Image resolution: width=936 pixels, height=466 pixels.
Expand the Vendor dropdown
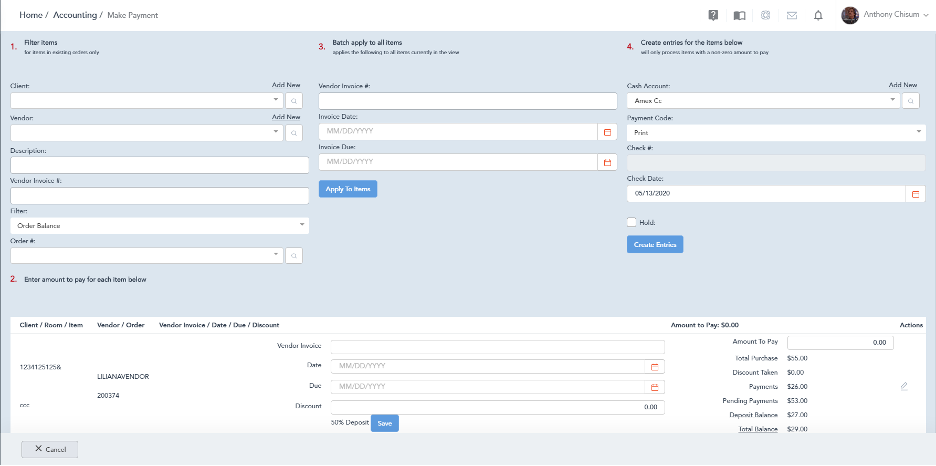coord(276,132)
